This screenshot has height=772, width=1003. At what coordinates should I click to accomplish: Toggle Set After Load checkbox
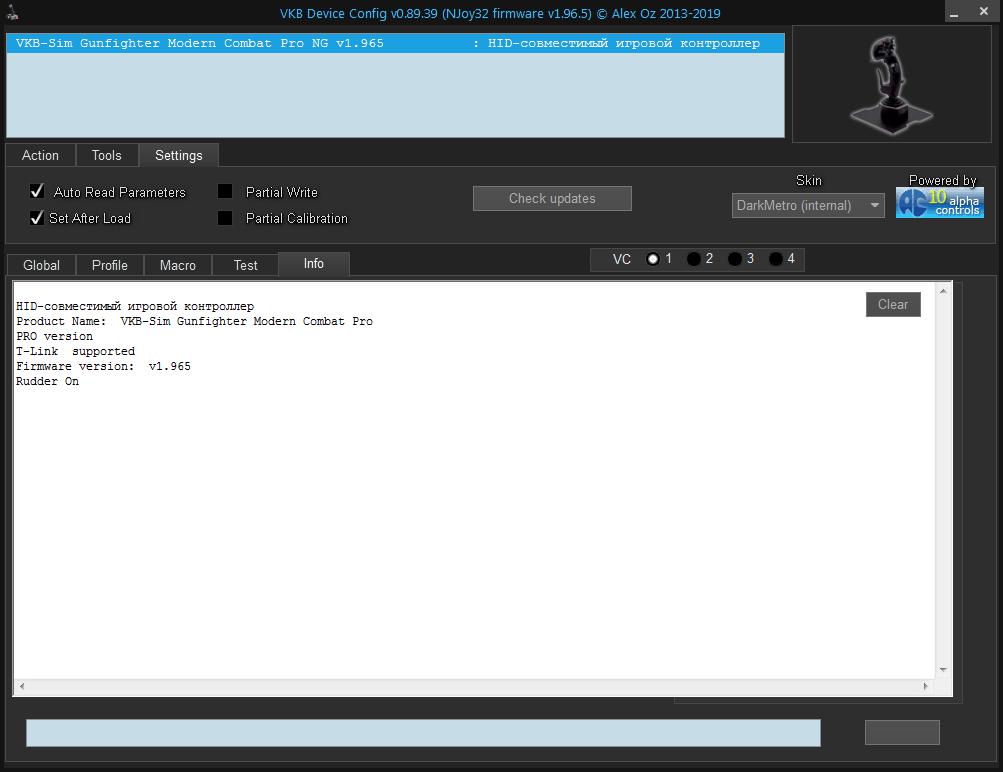37,217
